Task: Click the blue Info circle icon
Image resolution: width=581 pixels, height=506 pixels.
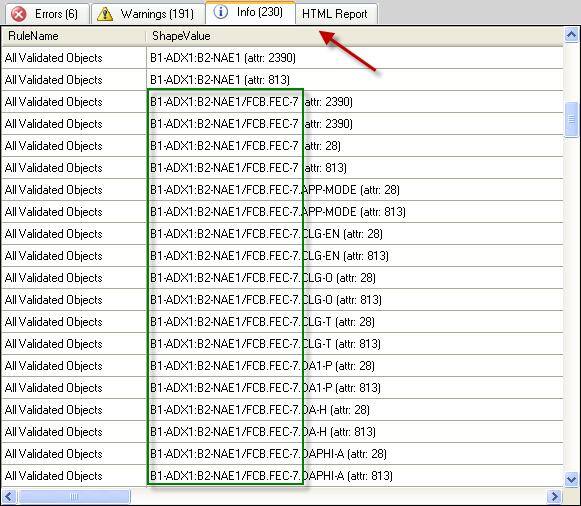Action: click(220, 12)
